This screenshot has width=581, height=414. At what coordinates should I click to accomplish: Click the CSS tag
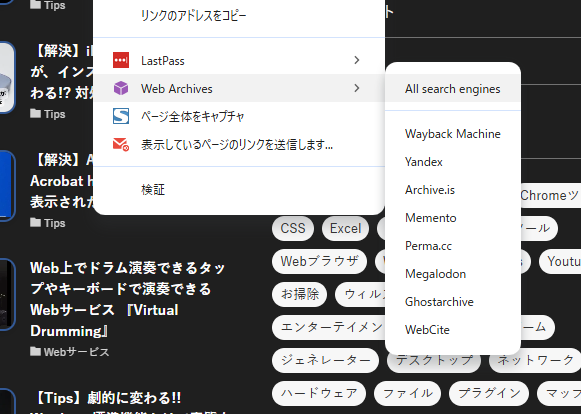293,228
